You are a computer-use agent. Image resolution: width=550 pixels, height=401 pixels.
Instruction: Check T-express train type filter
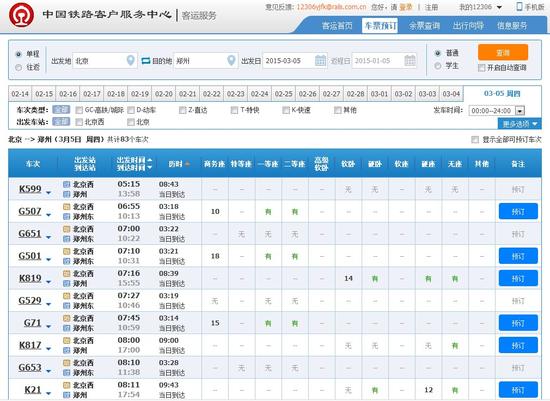click(x=234, y=110)
